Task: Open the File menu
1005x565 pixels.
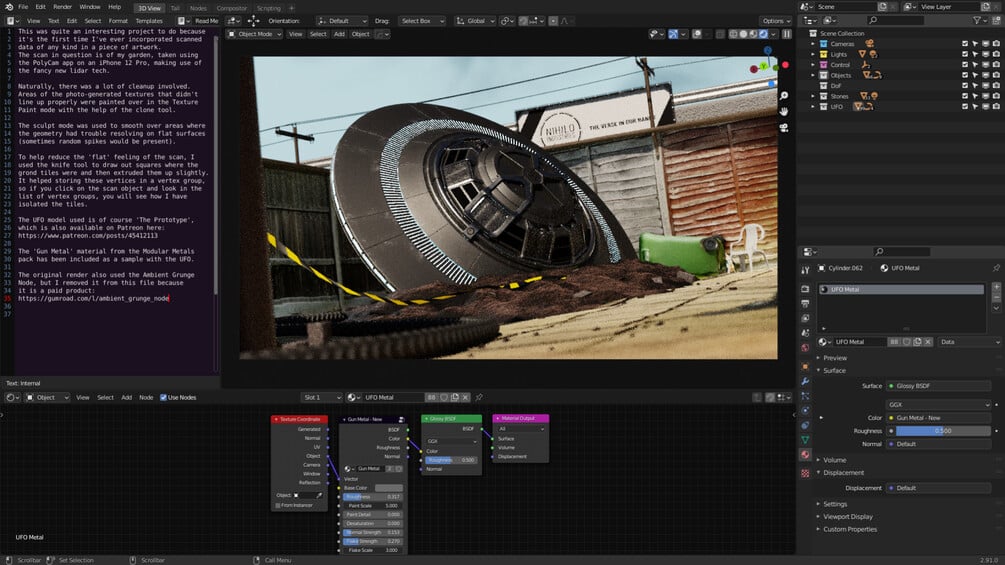Action: (23, 7)
